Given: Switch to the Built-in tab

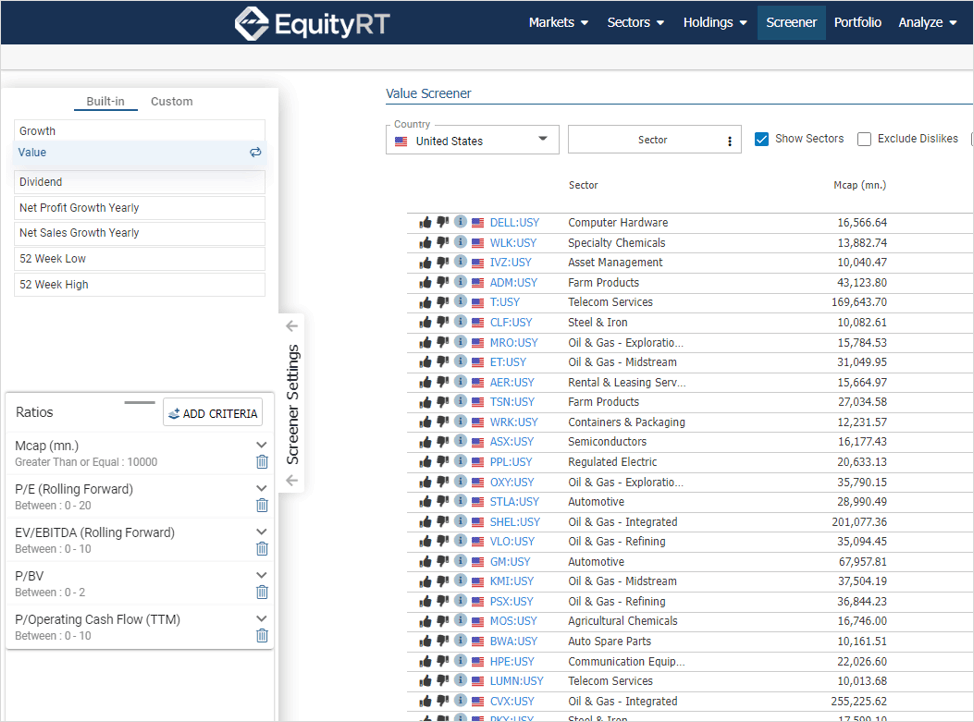Looking at the screenshot, I should point(106,101).
